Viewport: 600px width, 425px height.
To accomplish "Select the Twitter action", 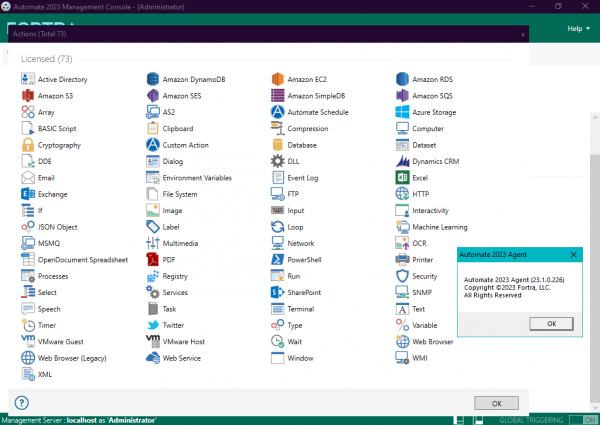I will [173, 325].
